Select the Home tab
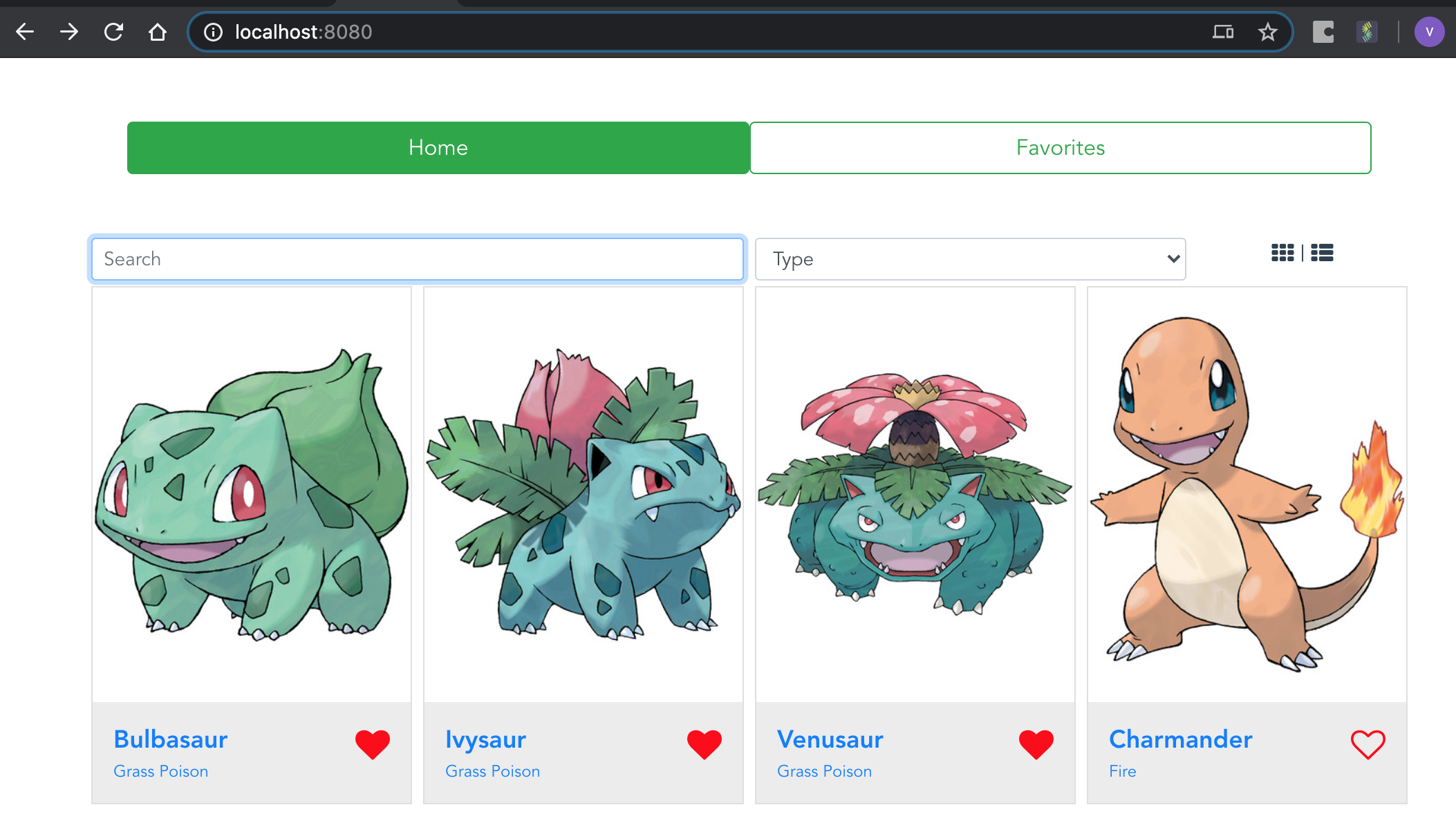Viewport: 1456px width, 814px height. click(x=438, y=148)
